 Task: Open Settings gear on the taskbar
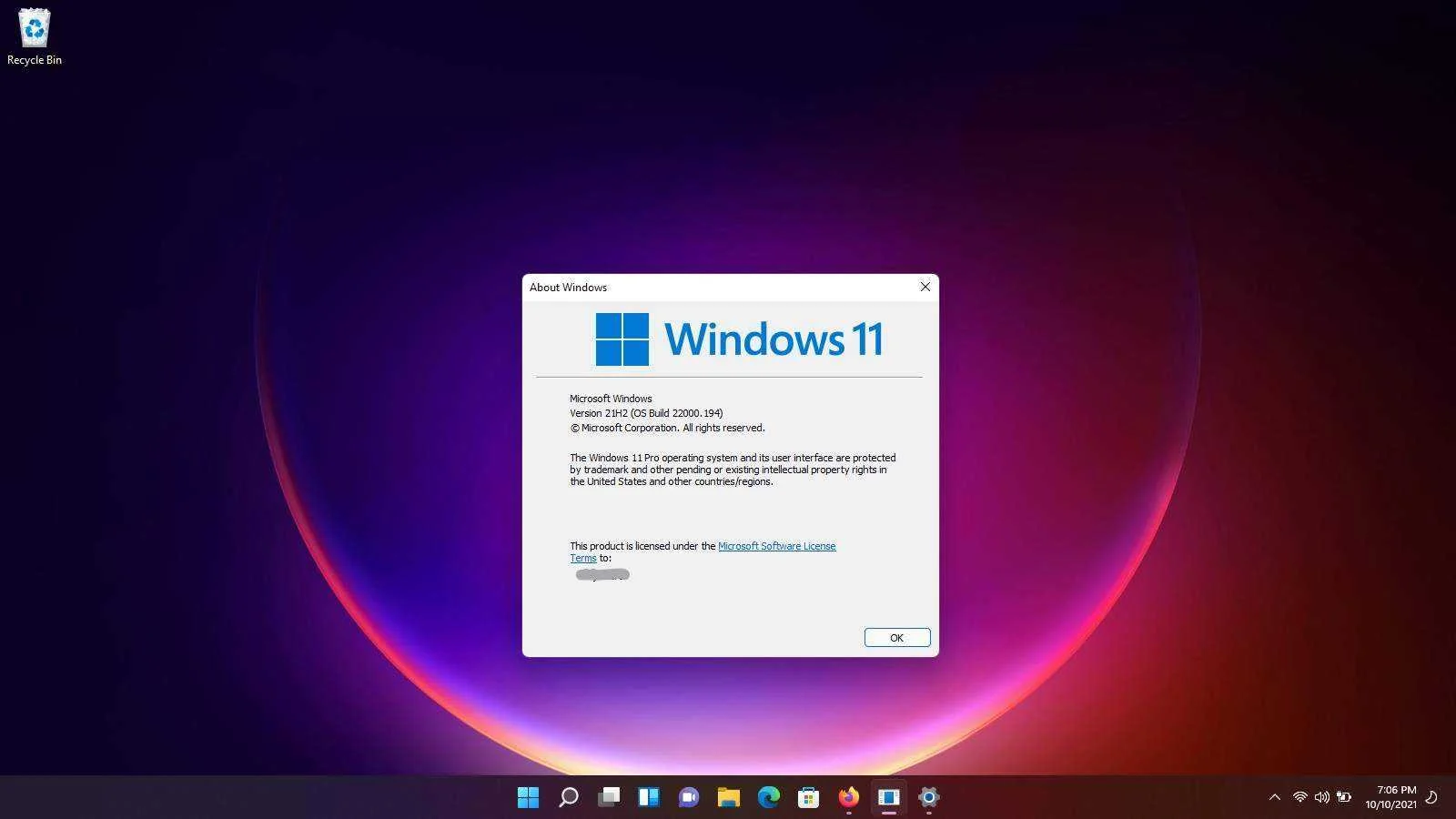point(929,797)
